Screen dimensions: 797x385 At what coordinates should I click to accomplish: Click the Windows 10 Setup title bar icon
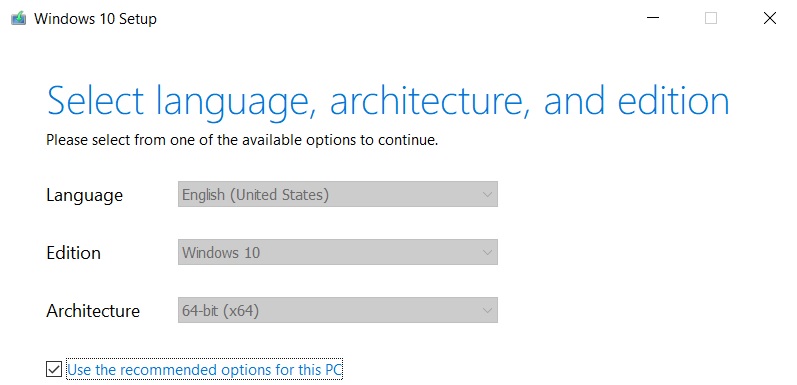click(18, 19)
